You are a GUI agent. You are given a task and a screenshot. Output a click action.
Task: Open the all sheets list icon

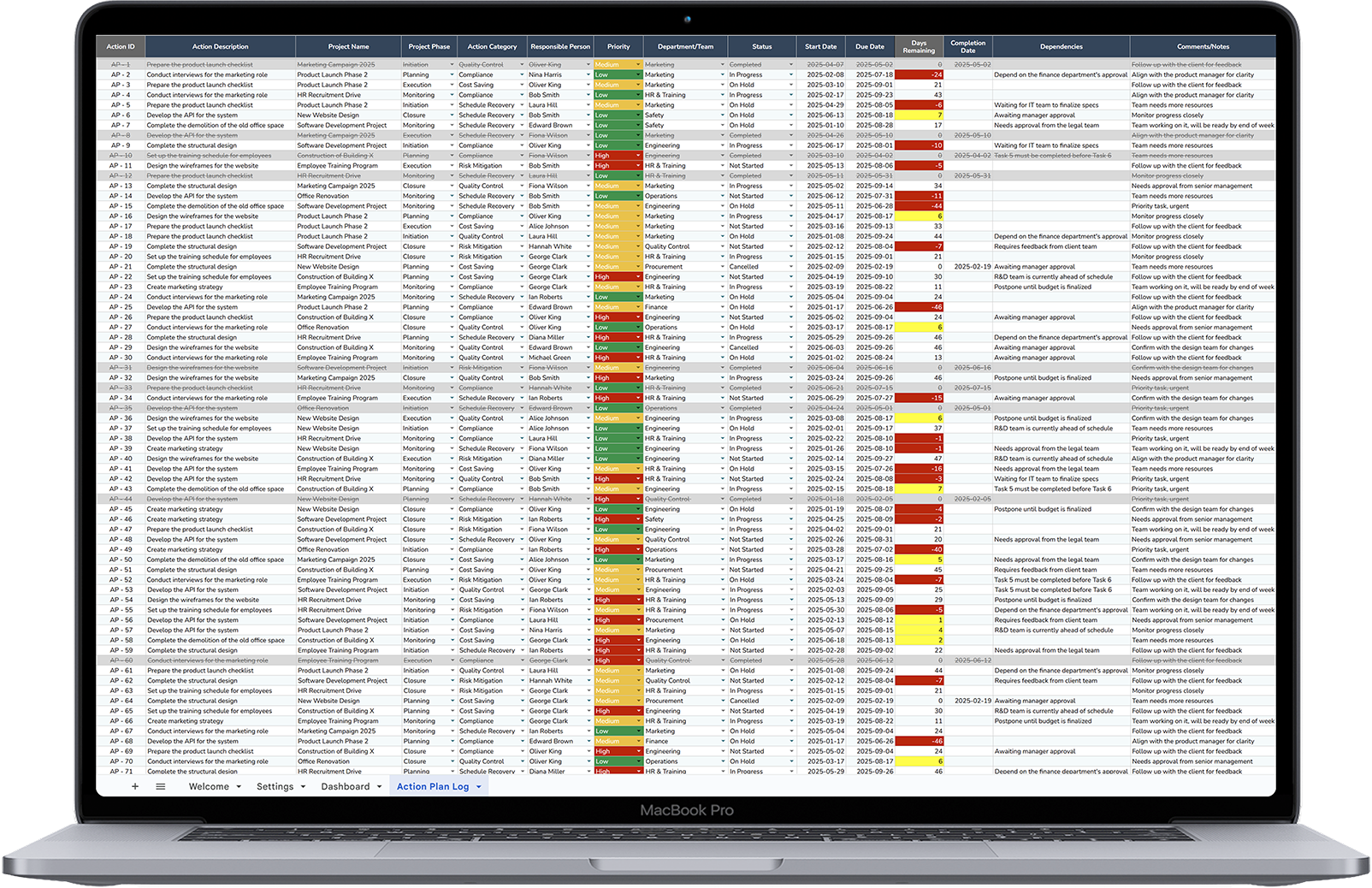tap(160, 786)
